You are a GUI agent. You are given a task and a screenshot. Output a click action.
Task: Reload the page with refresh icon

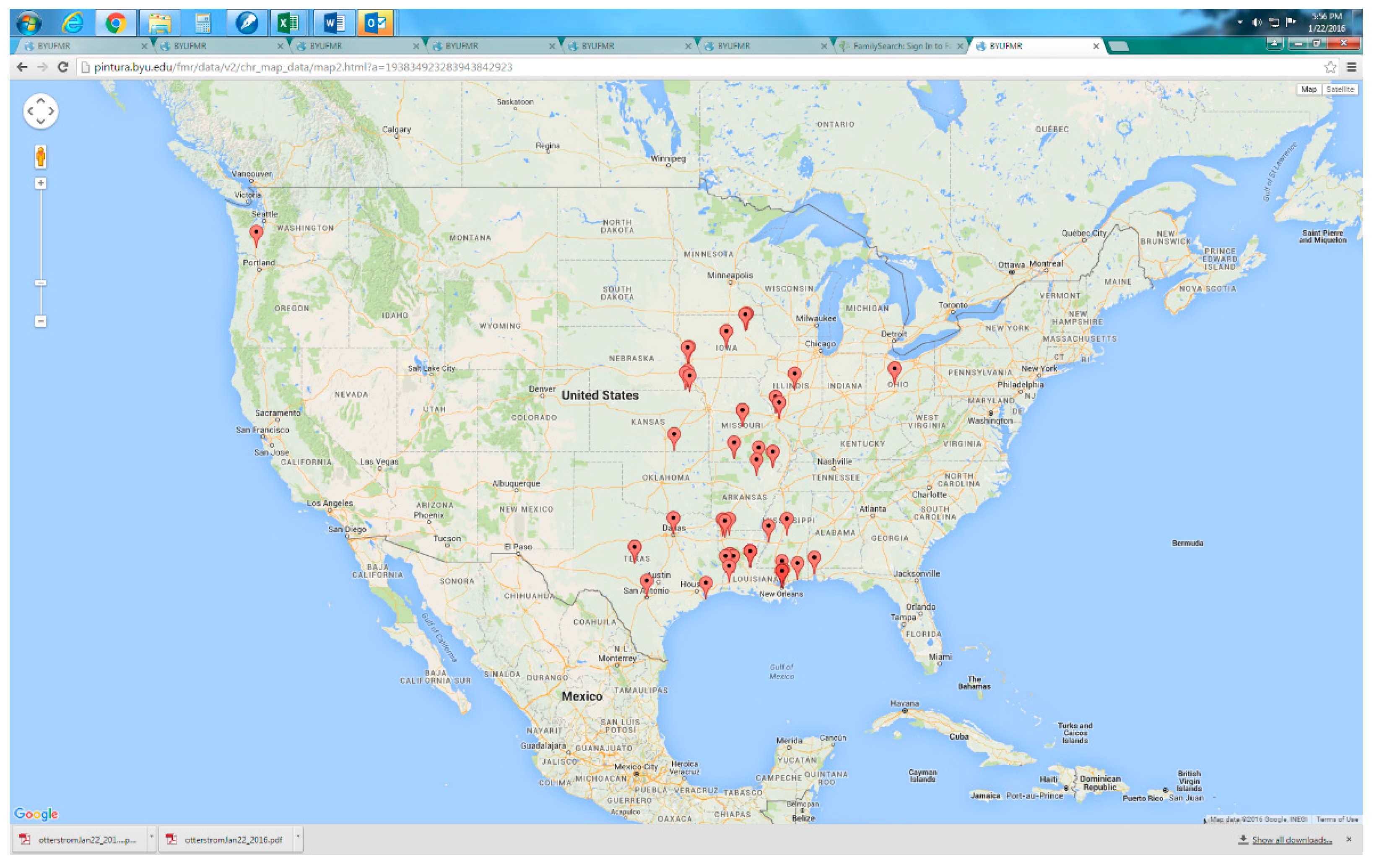(63, 68)
